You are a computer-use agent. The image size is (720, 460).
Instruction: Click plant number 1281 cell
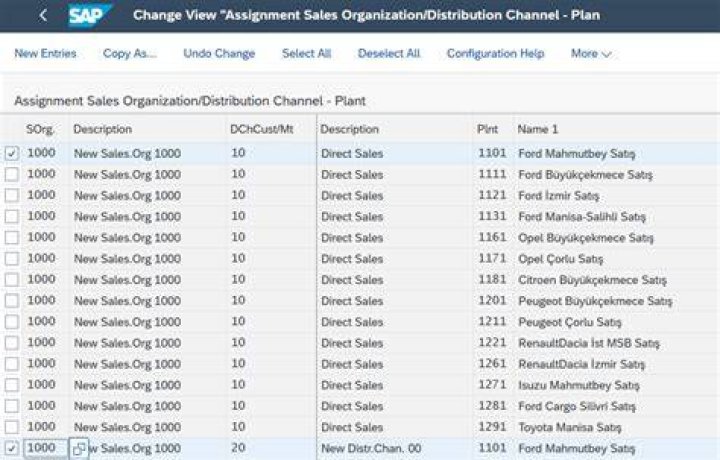pos(492,406)
